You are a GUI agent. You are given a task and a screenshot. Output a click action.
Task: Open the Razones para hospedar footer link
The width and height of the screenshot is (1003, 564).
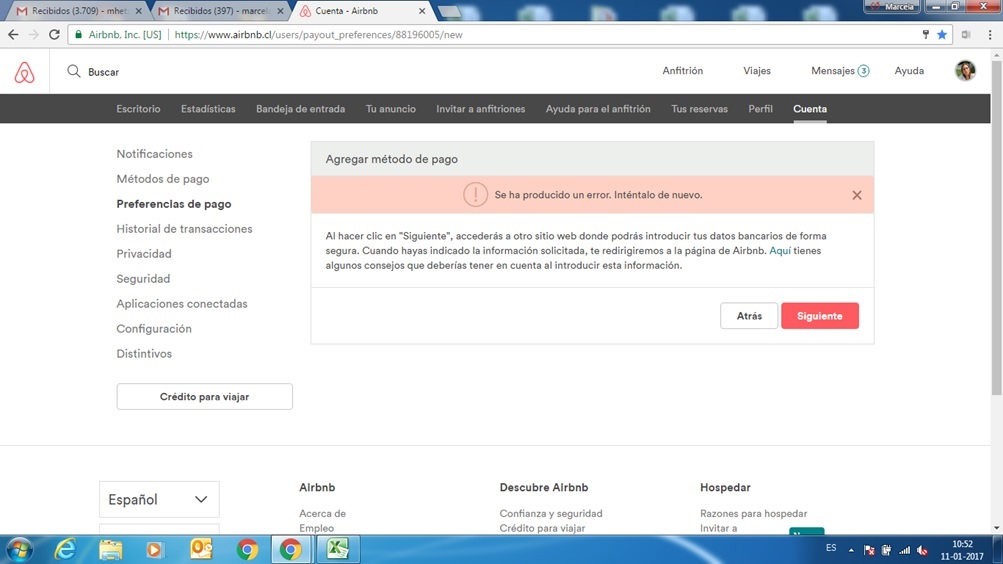(x=754, y=513)
